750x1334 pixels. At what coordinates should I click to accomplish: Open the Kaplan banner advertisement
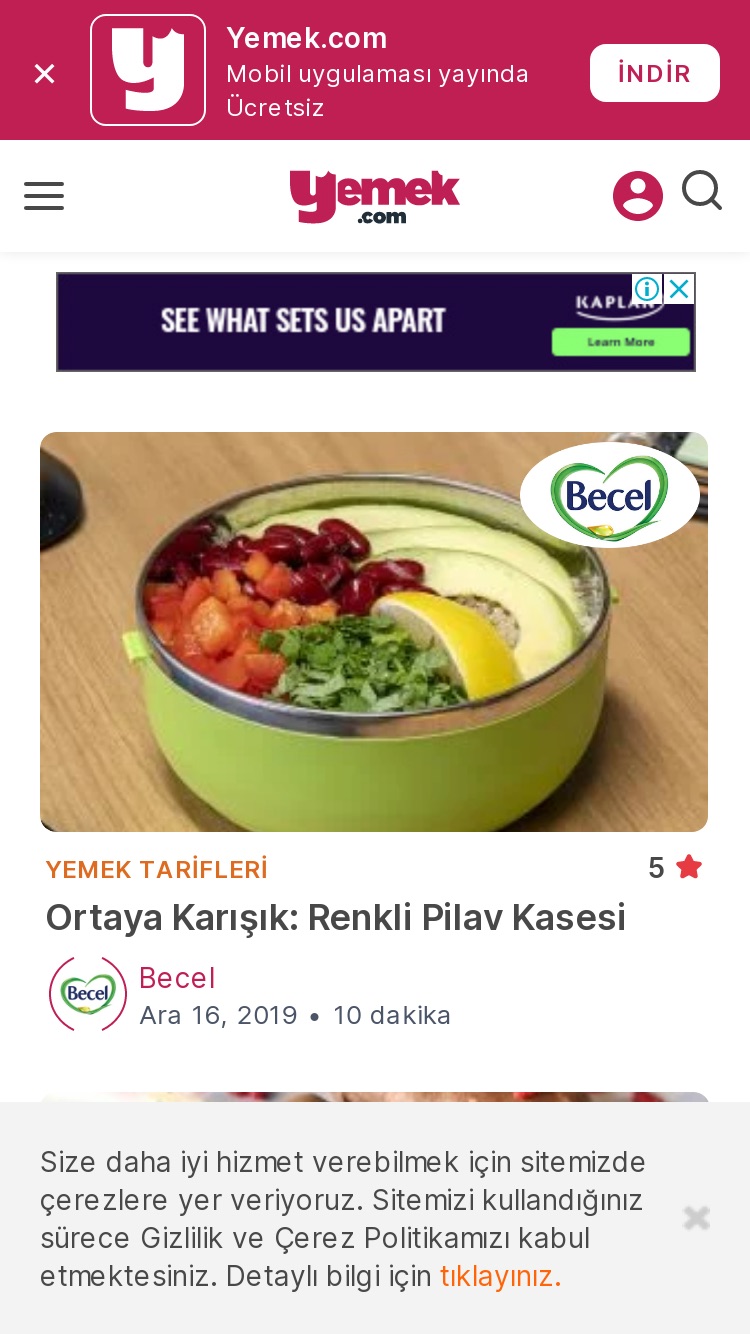pyautogui.click(x=375, y=322)
